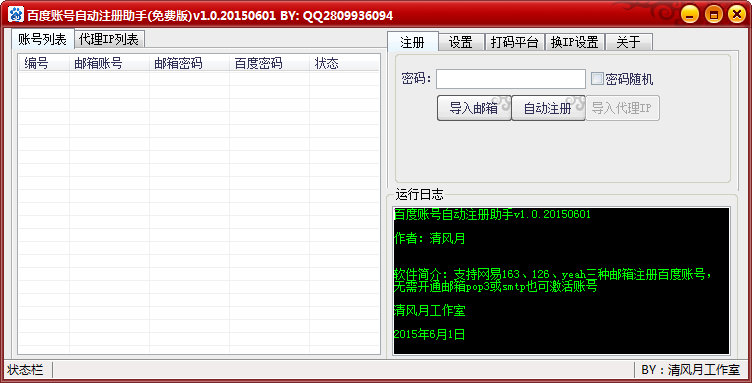The image size is (752, 383).
Task: Click the 导入代理IP button
Action: pos(622,108)
